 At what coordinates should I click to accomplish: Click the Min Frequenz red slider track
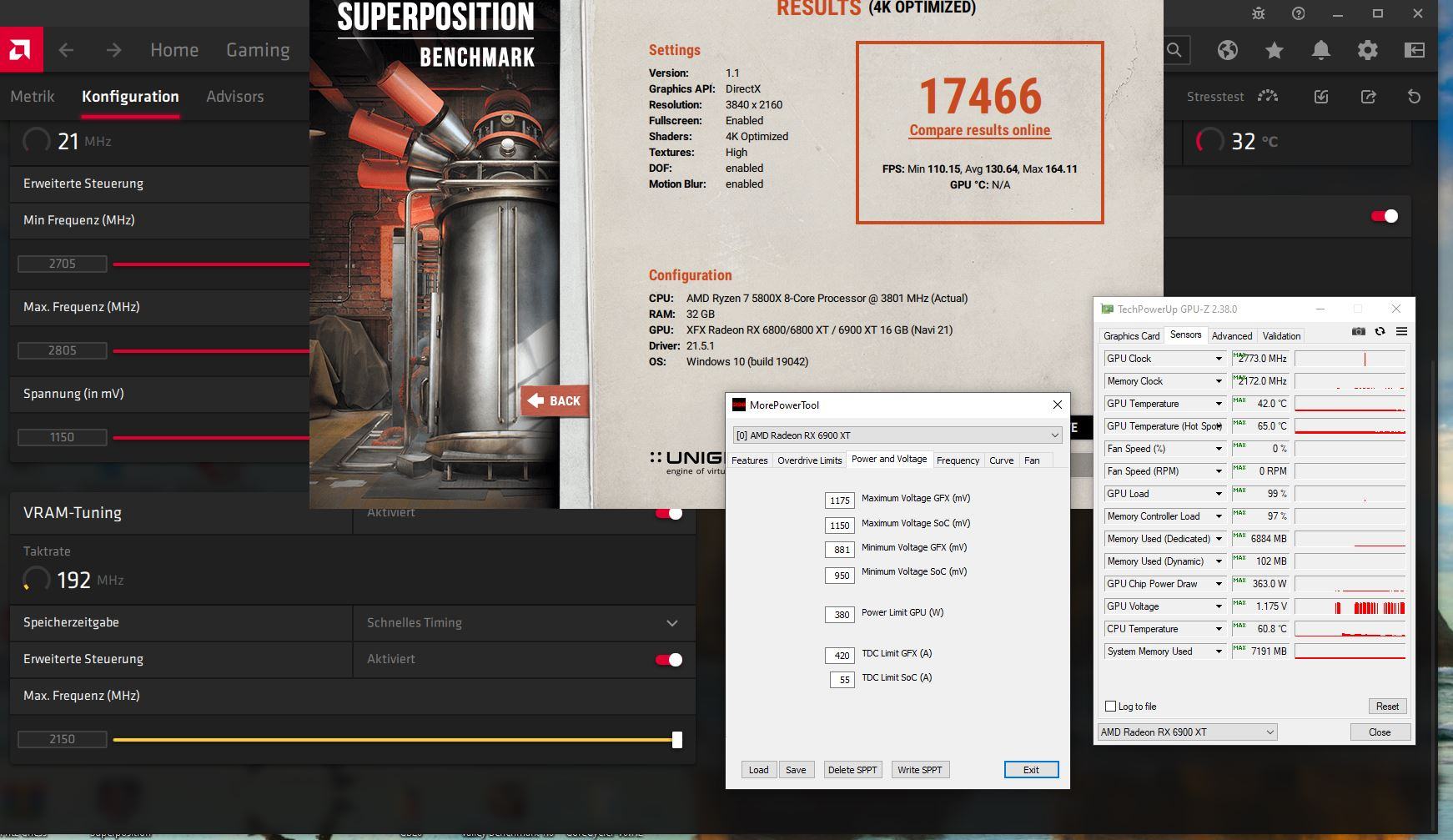click(211, 264)
